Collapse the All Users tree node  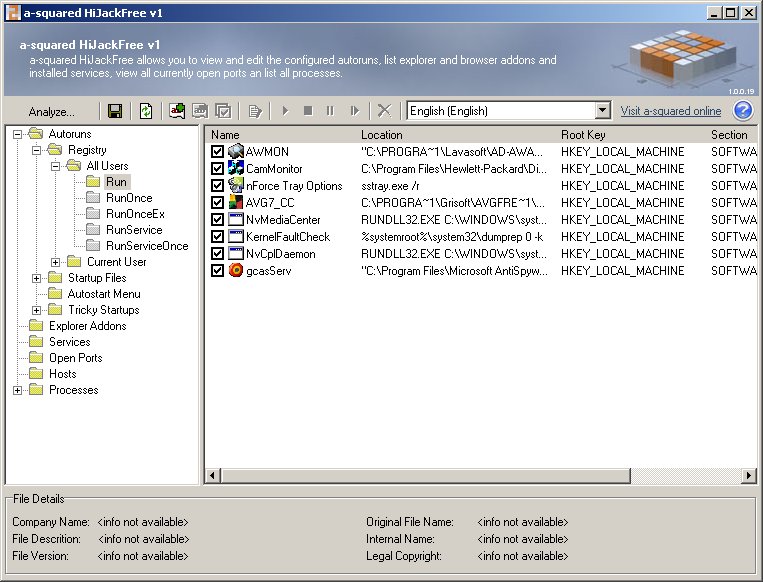click(x=56, y=166)
